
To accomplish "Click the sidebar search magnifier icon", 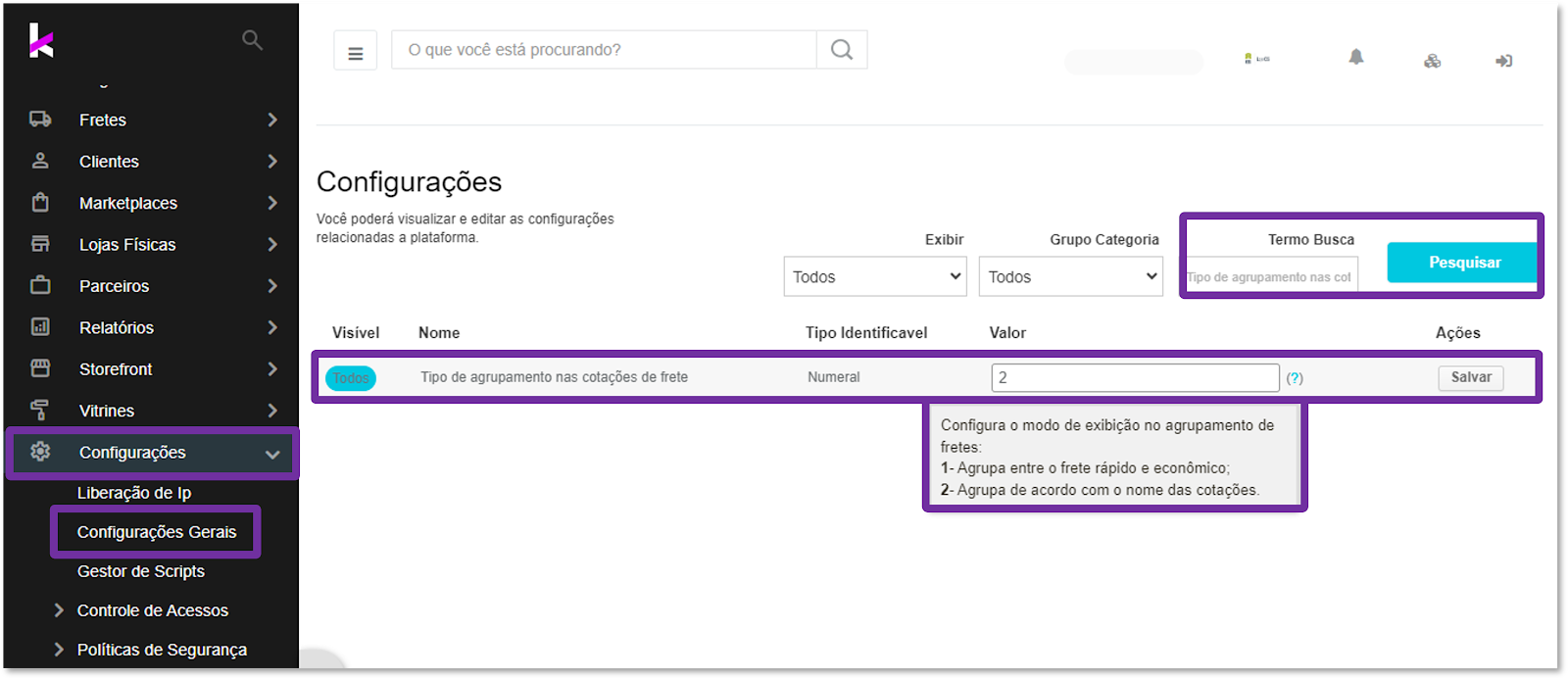I will (252, 40).
